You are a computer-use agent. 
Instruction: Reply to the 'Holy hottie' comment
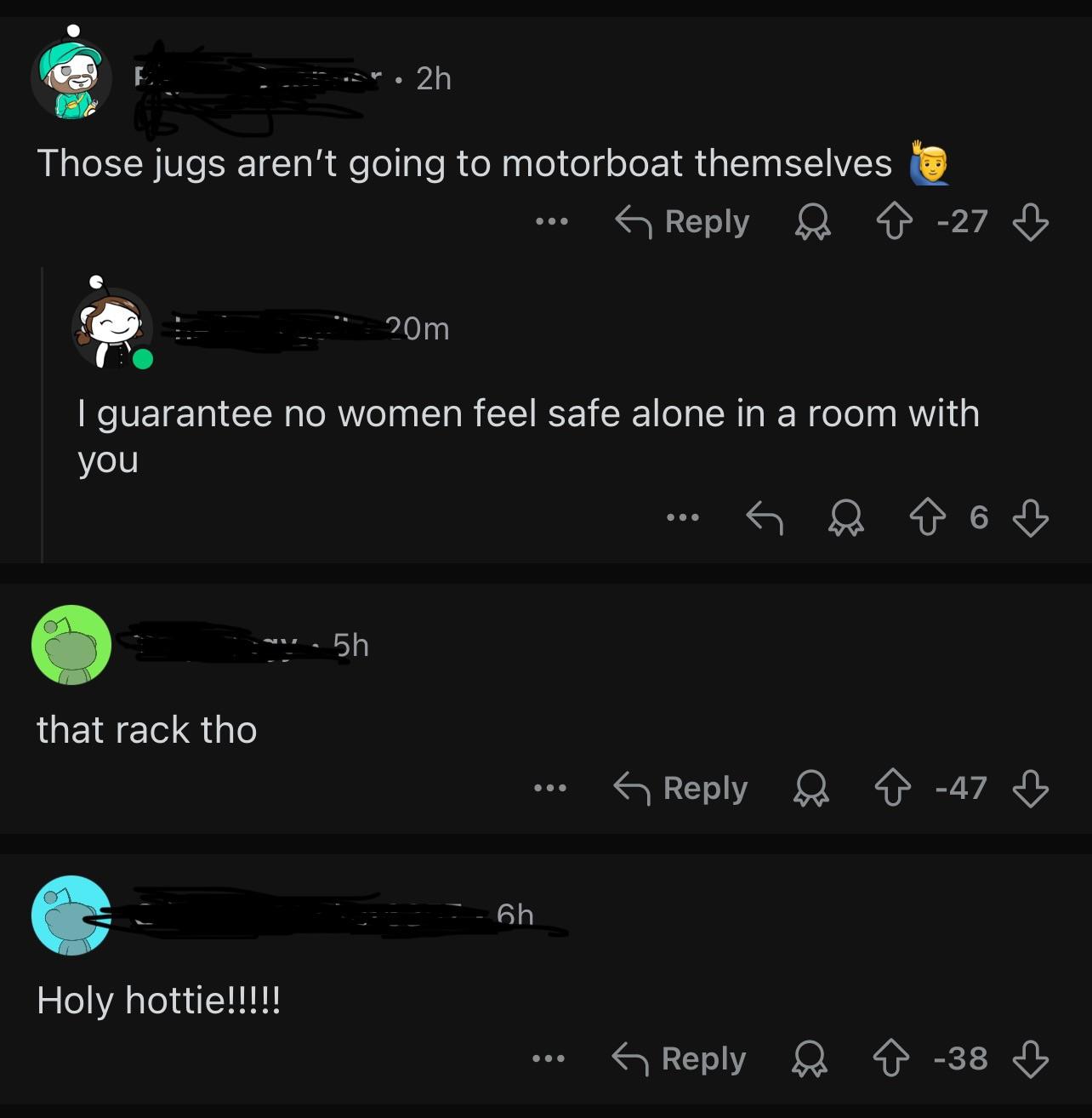[679, 1059]
